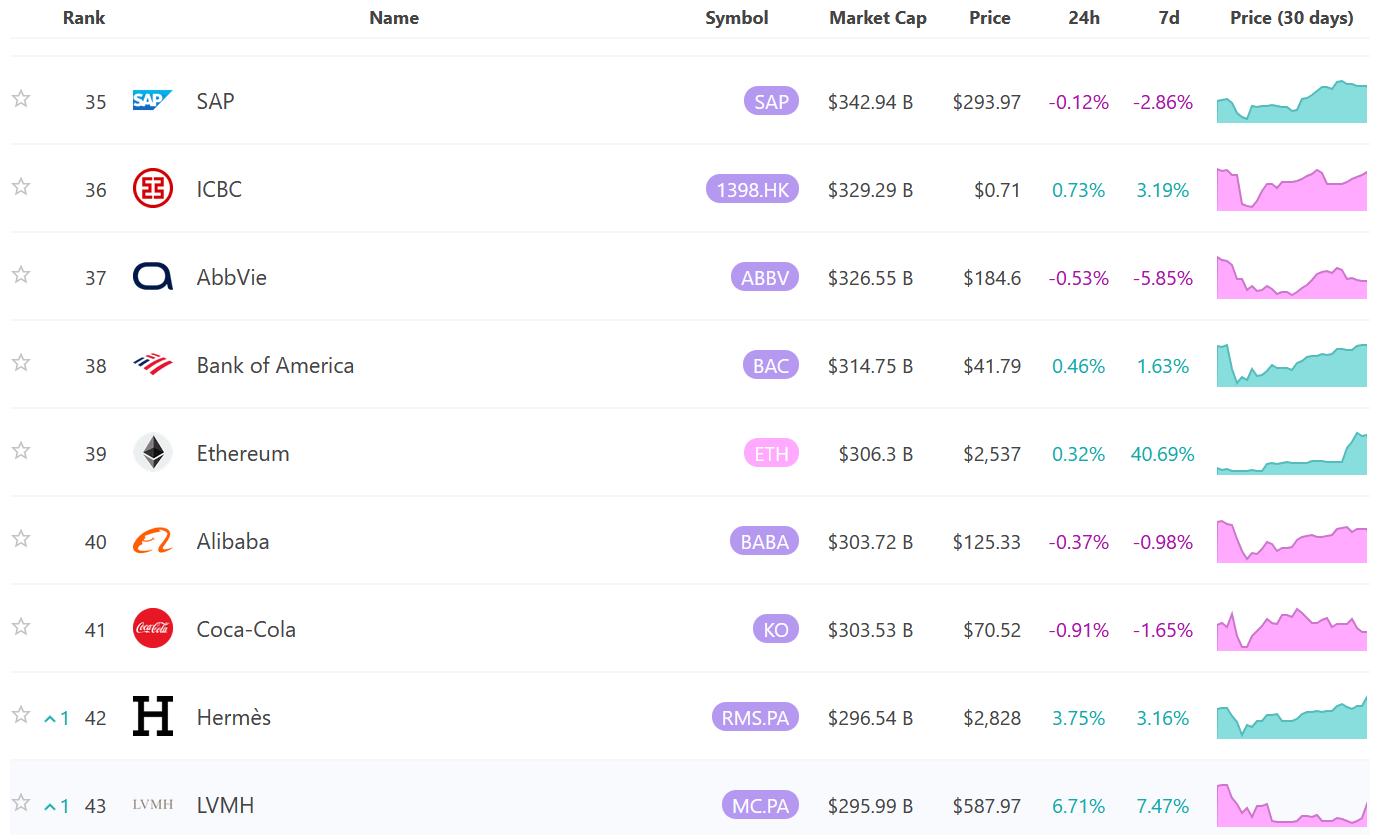Open the LVMH company page
1378x835 pixels.
click(225, 805)
